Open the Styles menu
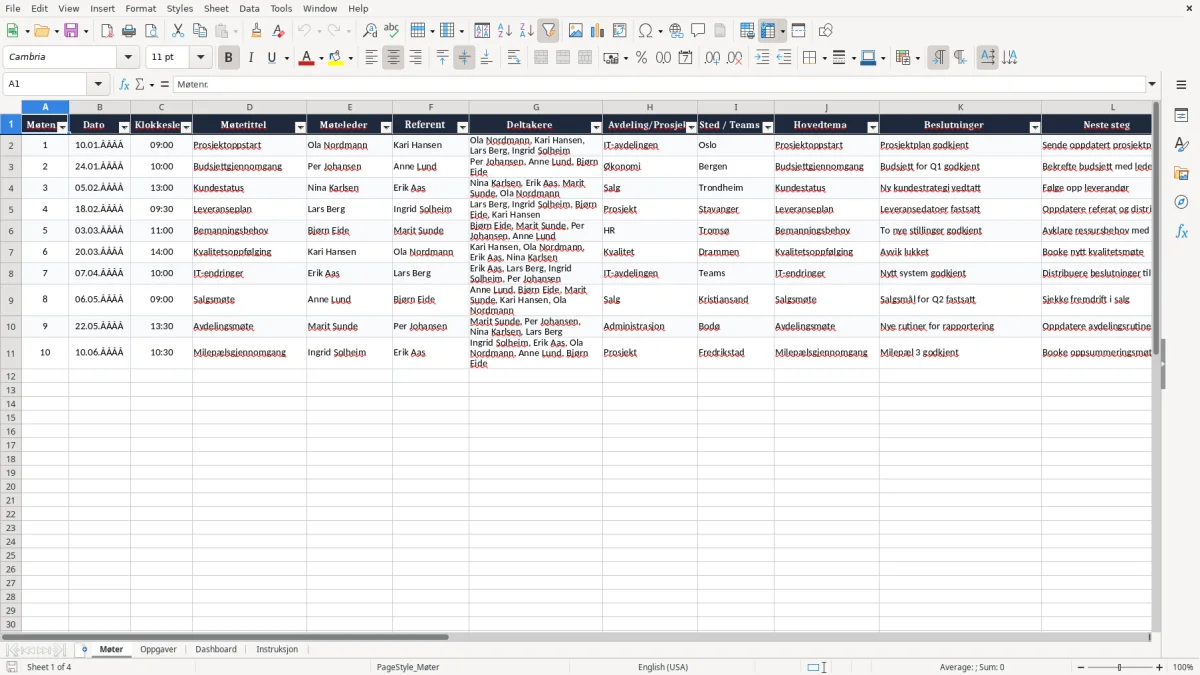This screenshot has height=675, width=1200. point(180,8)
